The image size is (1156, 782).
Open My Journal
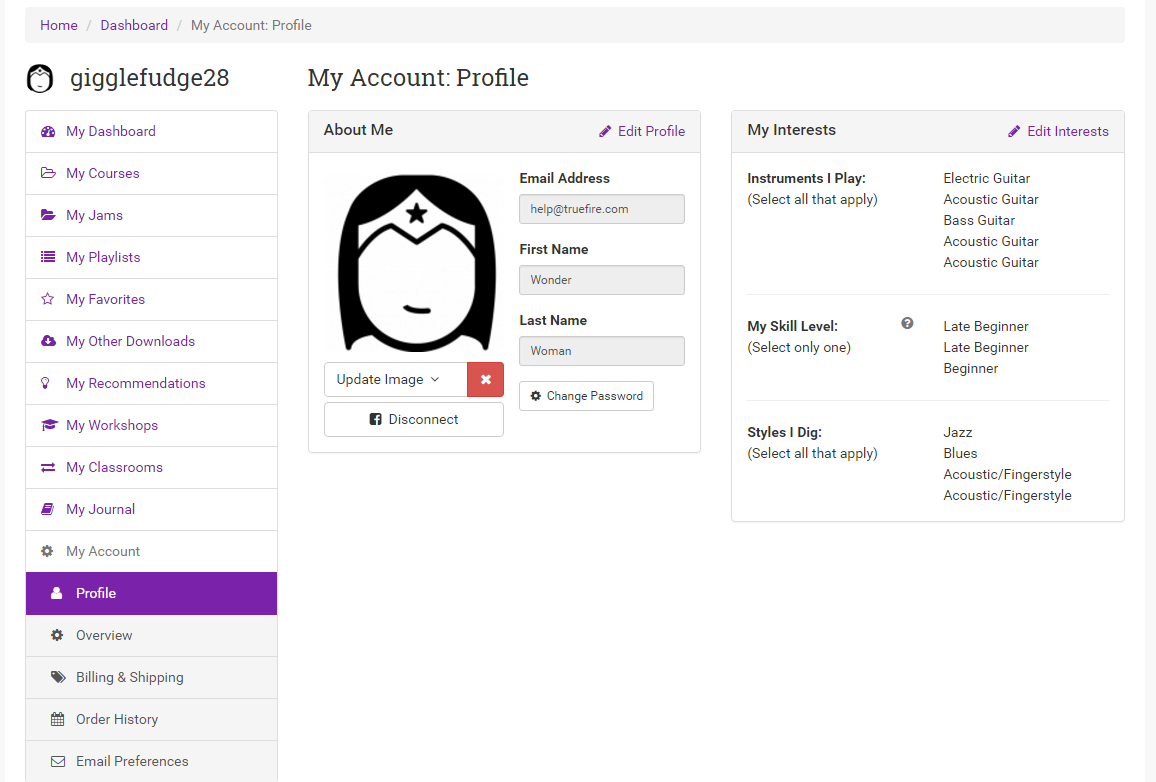pyautogui.click(x=151, y=510)
